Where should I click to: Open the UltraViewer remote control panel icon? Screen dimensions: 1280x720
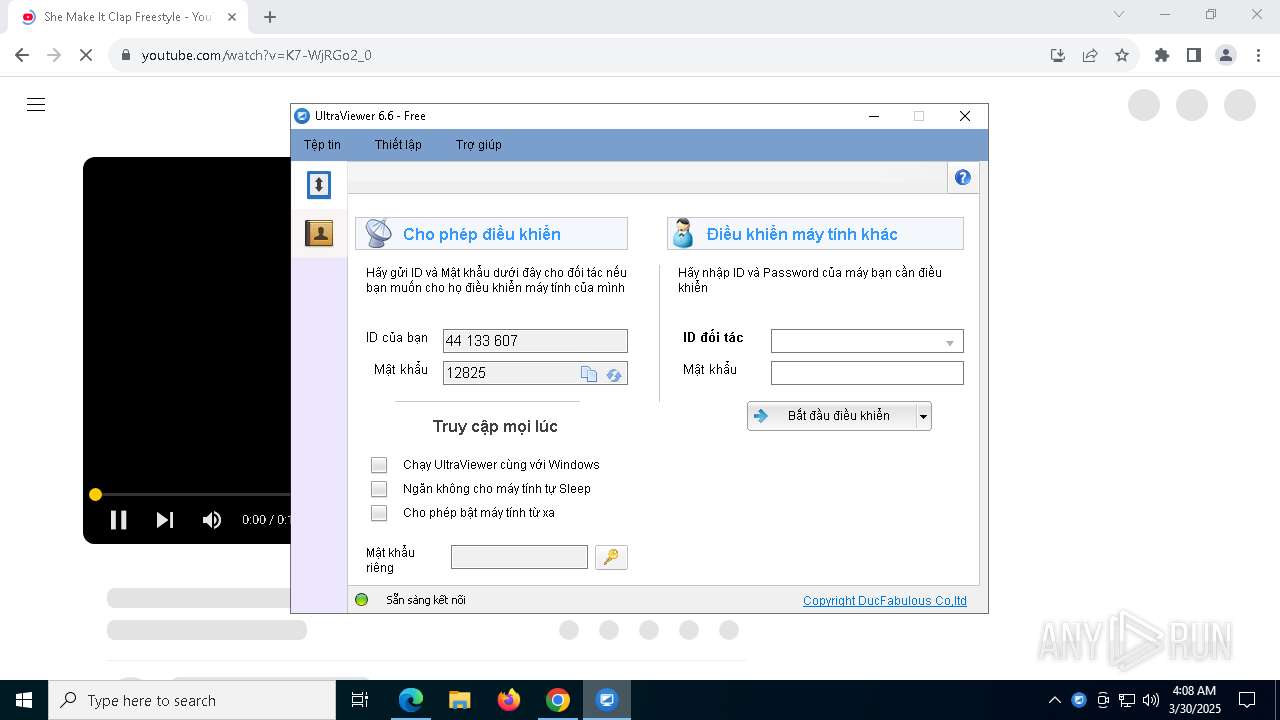pyautogui.click(x=319, y=185)
